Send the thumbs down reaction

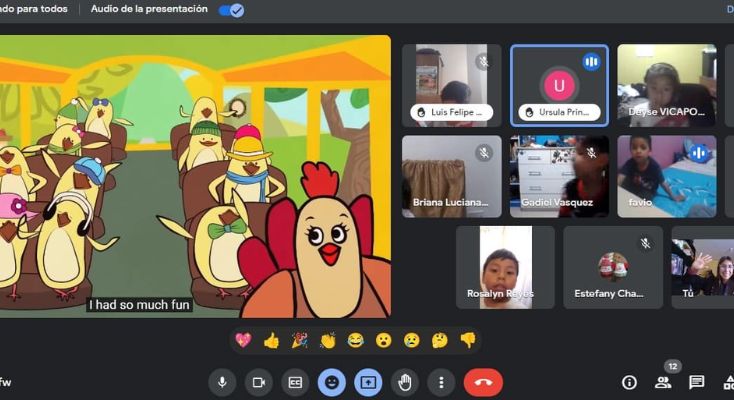[x=467, y=340]
